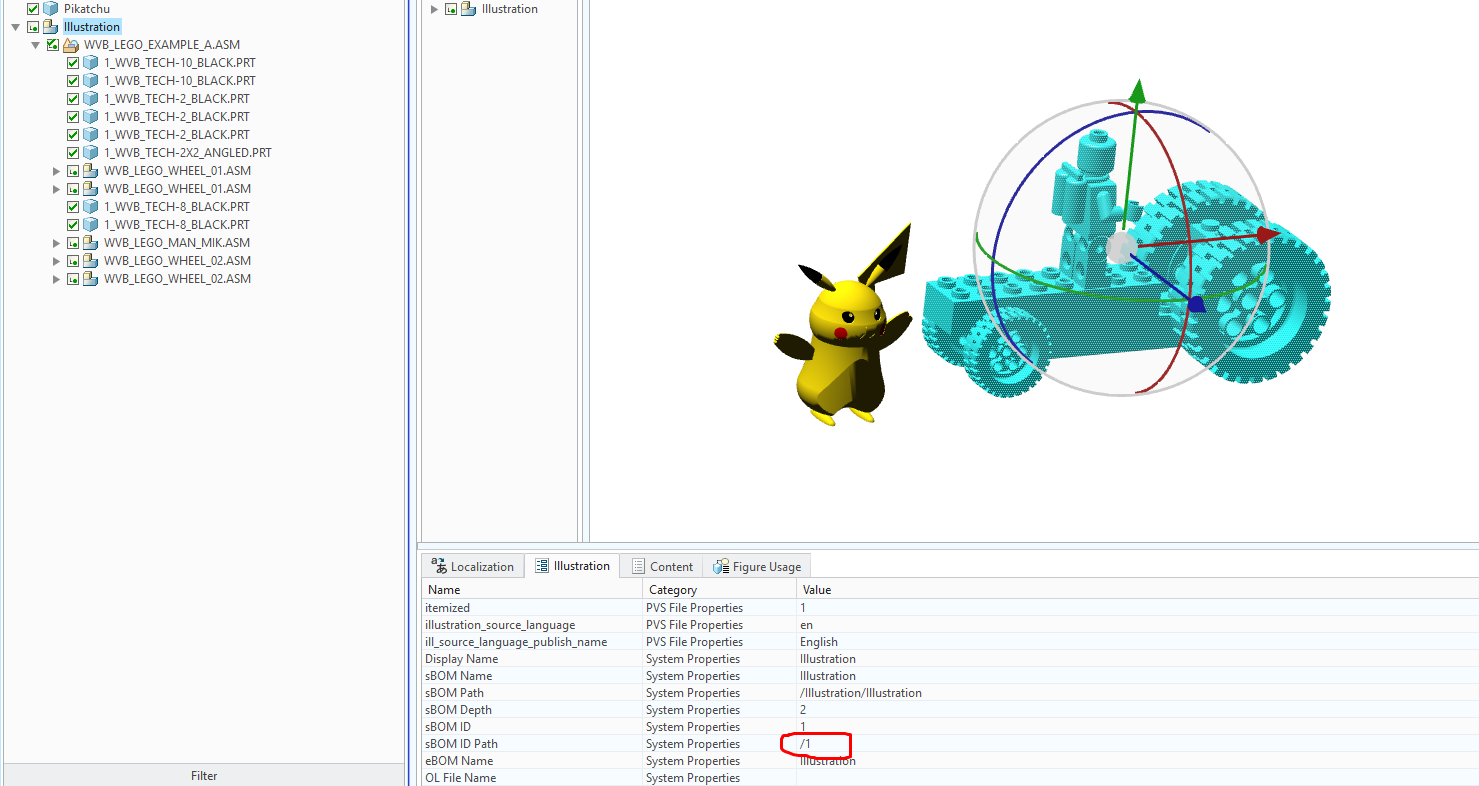
Task: Click the Figure Usage tab icon
Action: 721,566
